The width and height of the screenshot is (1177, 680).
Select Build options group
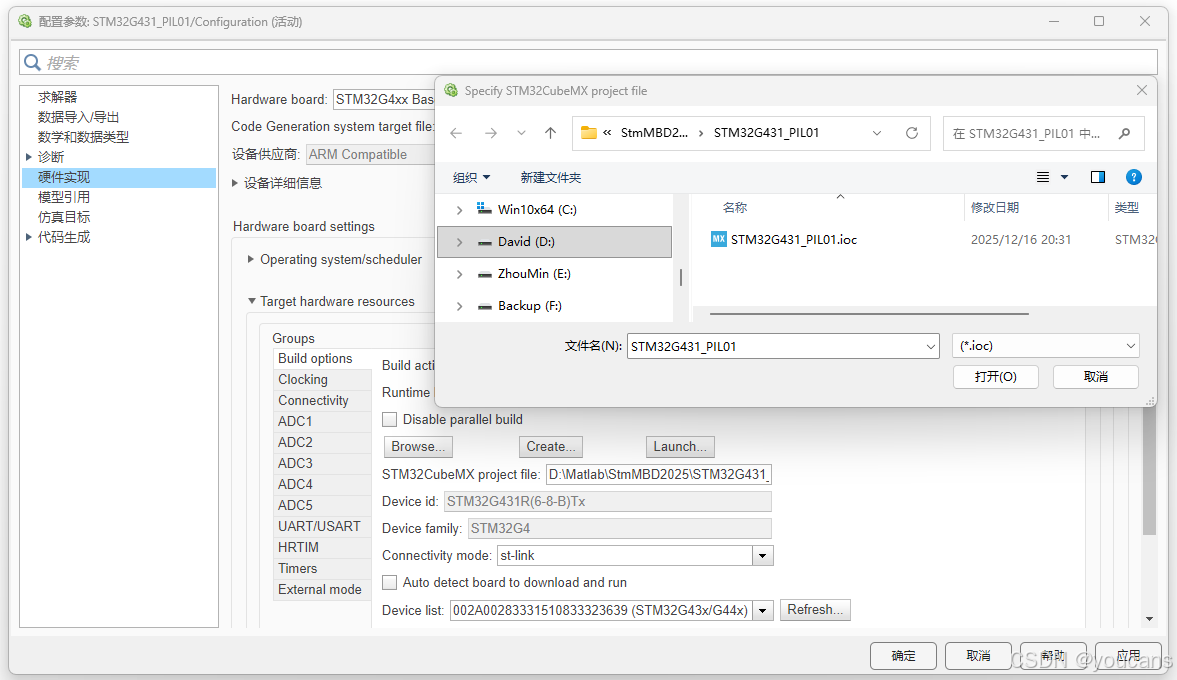[x=323, y=359]
